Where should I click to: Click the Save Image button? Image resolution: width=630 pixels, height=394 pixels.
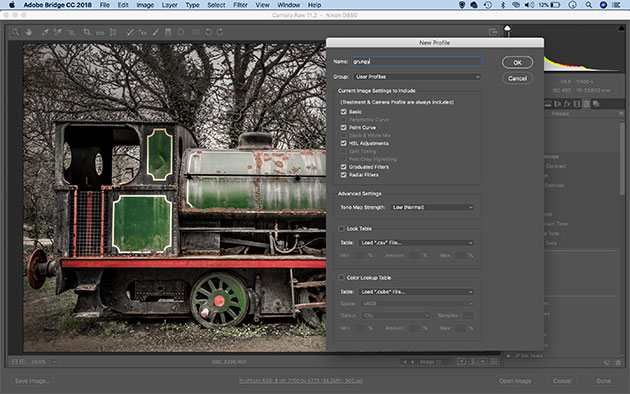33,381
